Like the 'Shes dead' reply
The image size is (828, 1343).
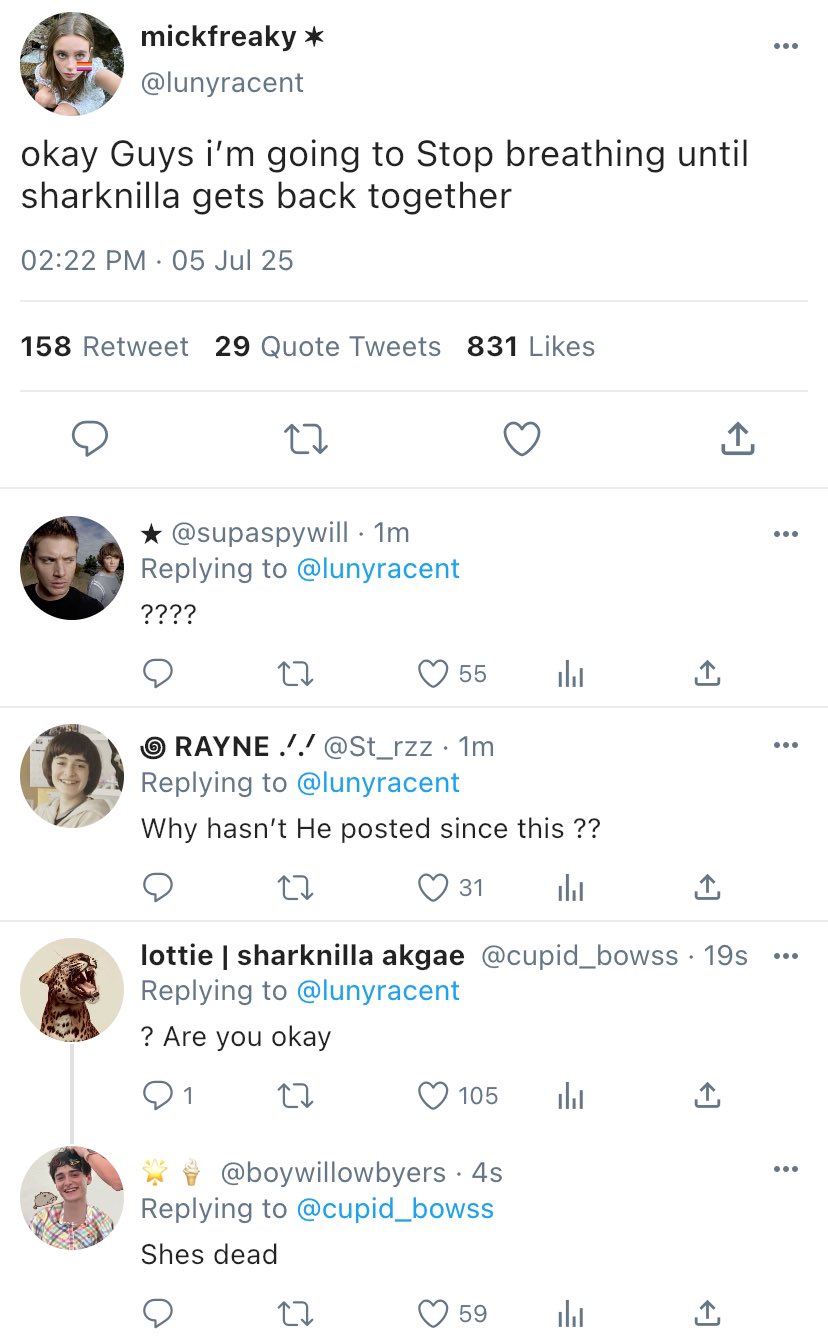coord(433,1312)
